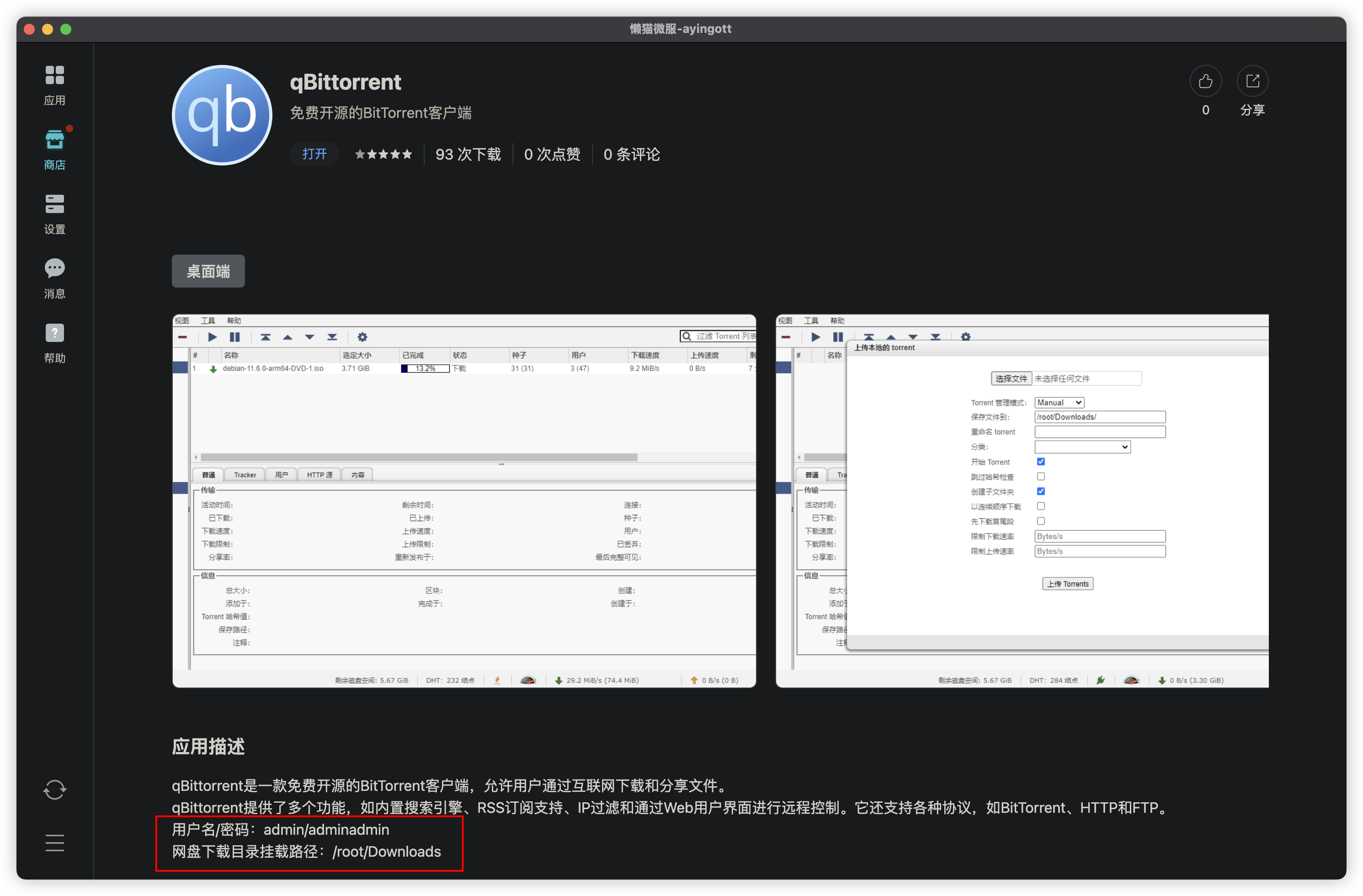
Task: Click the refresh sync icon in sidebar
Action: pos(54,790)
